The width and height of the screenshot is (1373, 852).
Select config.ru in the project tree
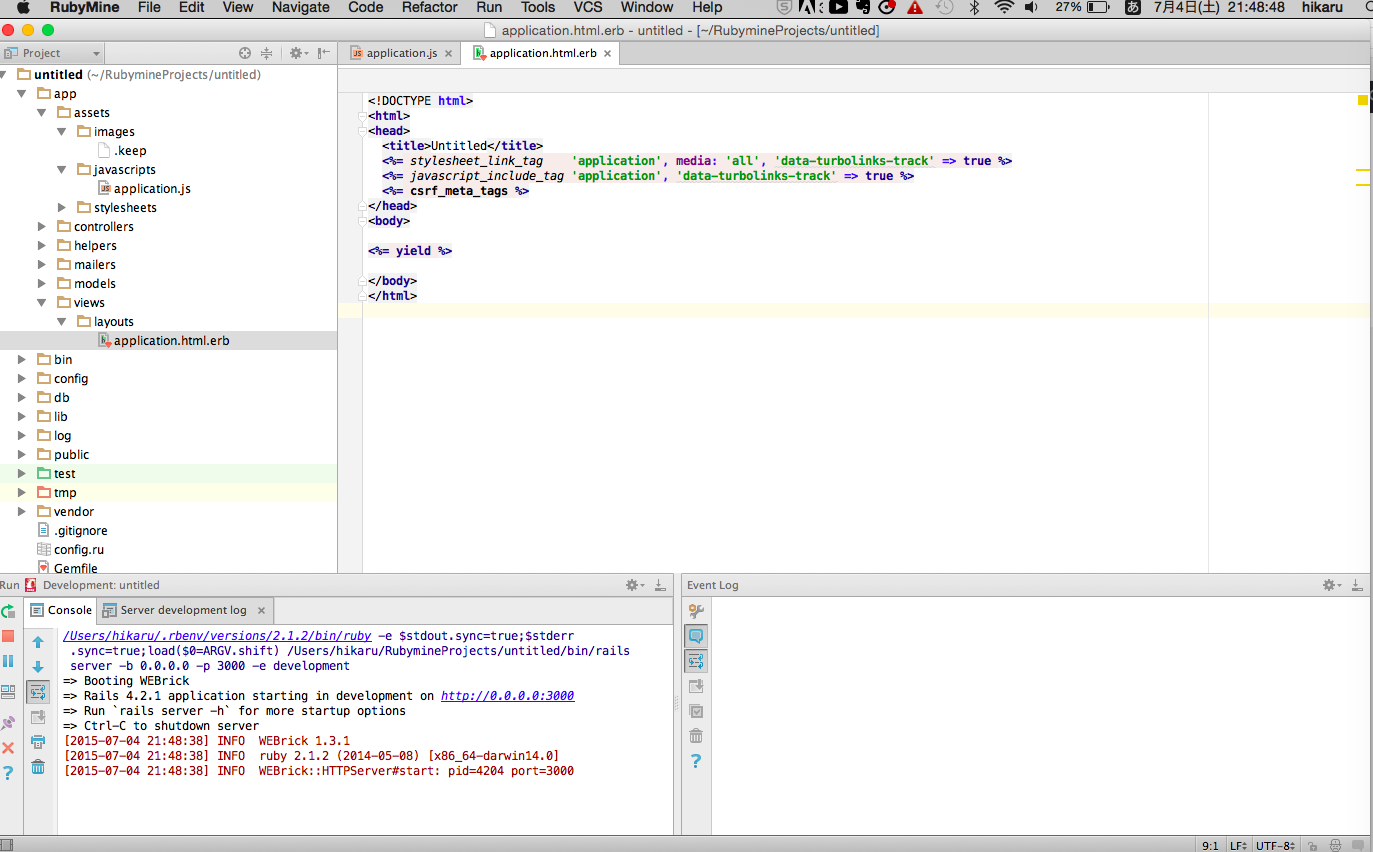(x=79, y=549)
